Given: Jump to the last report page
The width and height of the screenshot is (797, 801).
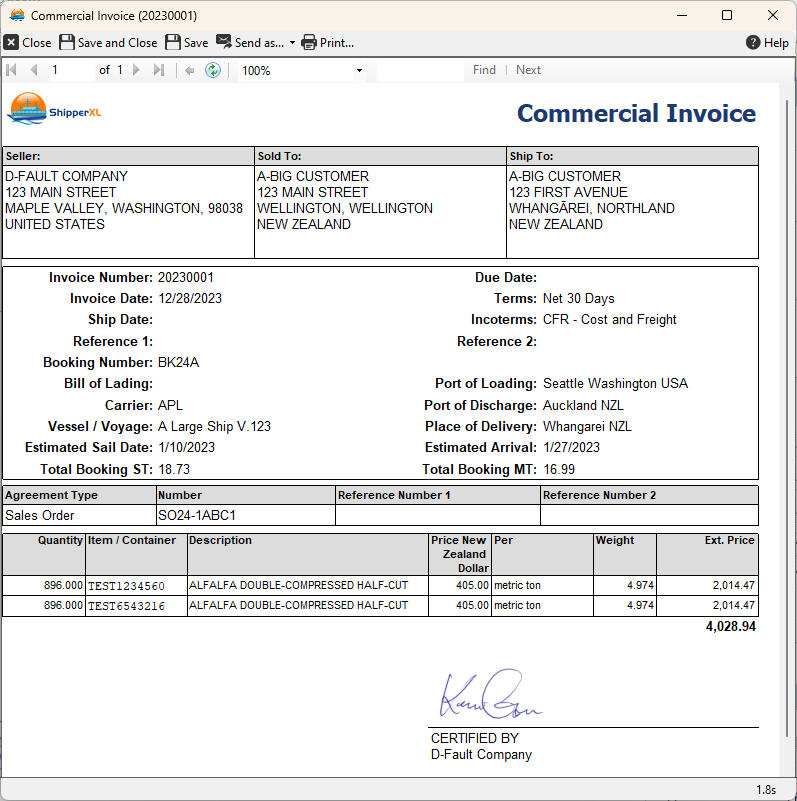Looking at the screenshot, I should (x=158, y=70).
